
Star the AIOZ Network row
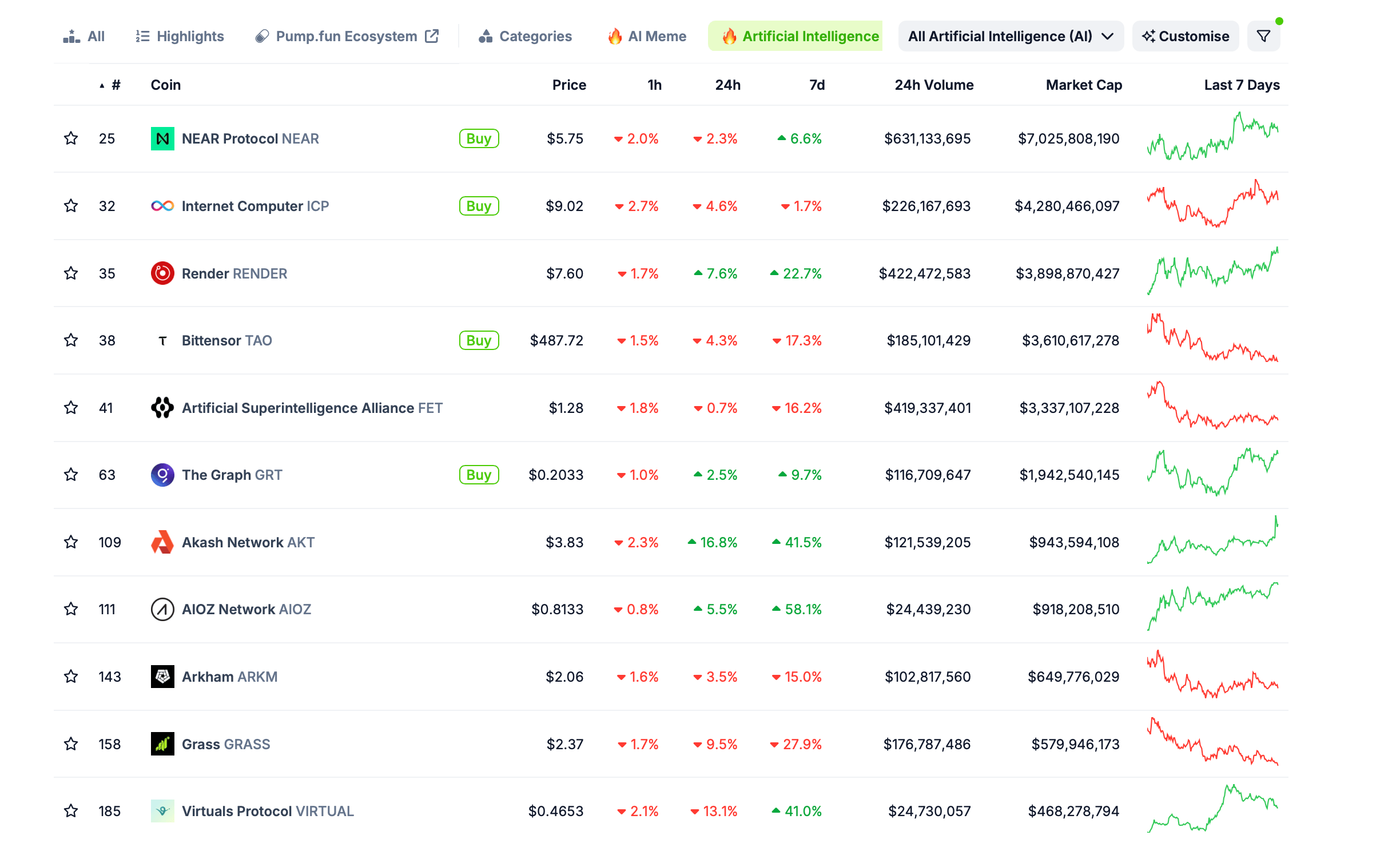click(x=71, y=609)
